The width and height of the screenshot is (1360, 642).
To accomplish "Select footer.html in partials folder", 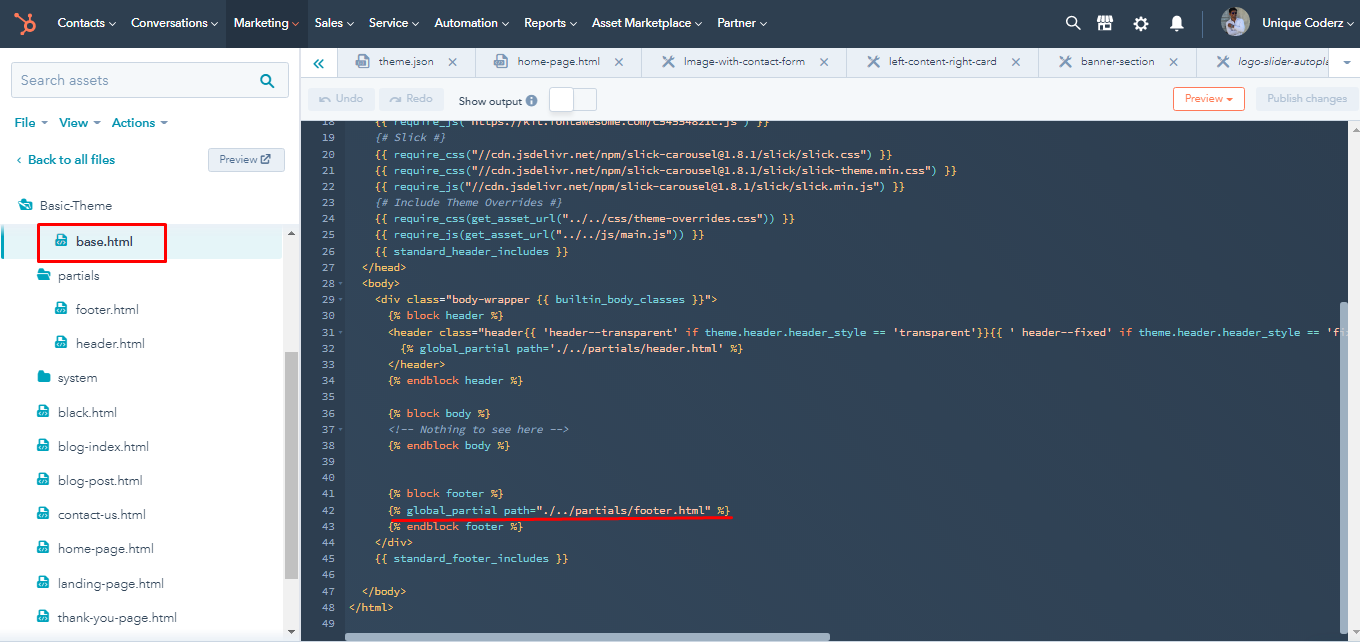I will point(107,310).
